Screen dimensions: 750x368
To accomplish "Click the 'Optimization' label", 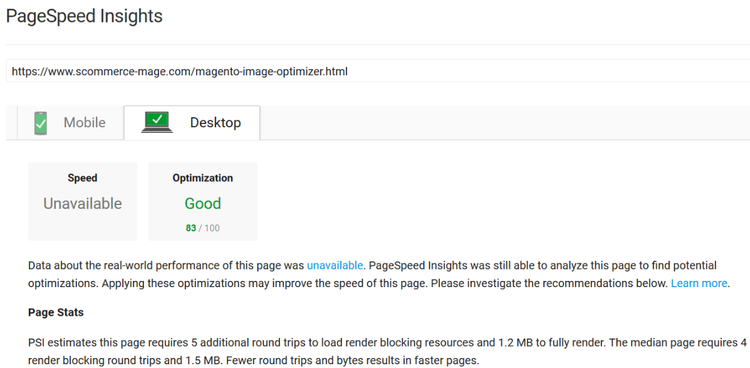I will [203, 178].
